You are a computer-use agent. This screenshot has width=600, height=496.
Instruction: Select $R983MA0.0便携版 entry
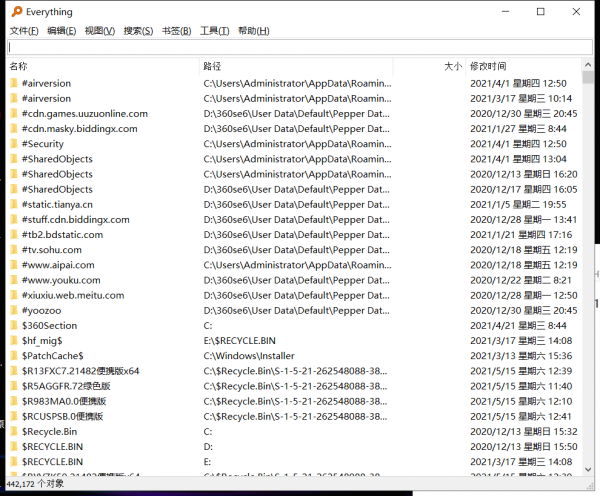click(x=64, y=401)
